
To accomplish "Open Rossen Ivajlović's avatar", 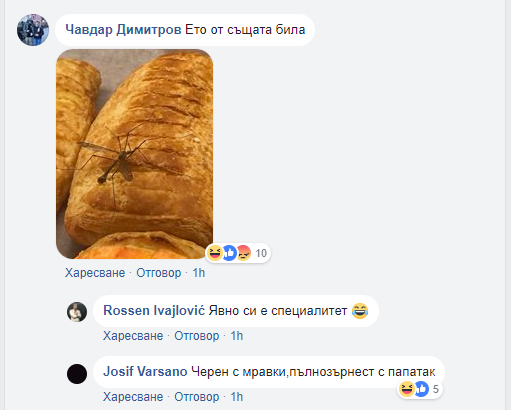I will pos(77,312).
